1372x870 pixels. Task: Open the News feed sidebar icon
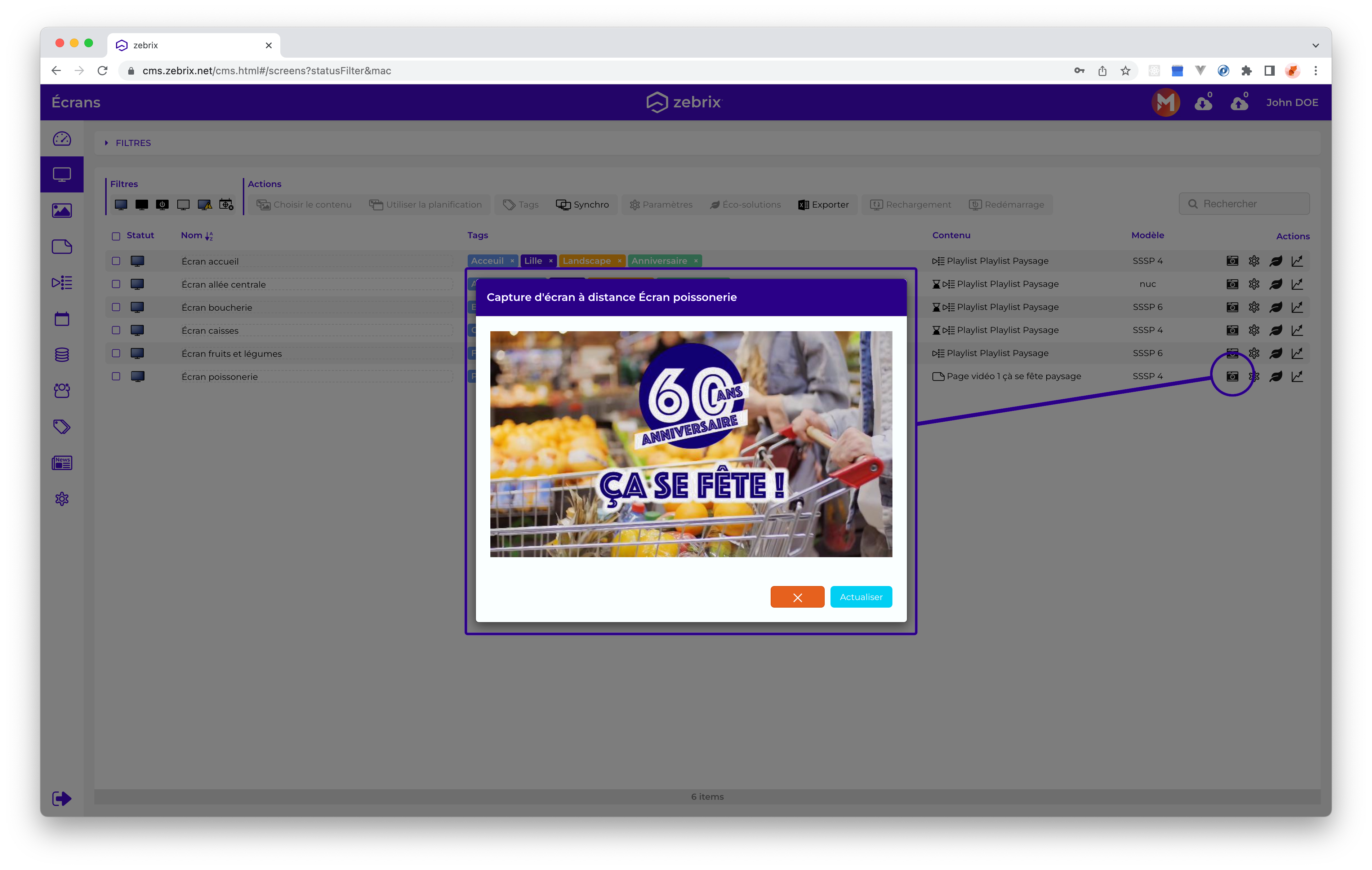point(62,462)
